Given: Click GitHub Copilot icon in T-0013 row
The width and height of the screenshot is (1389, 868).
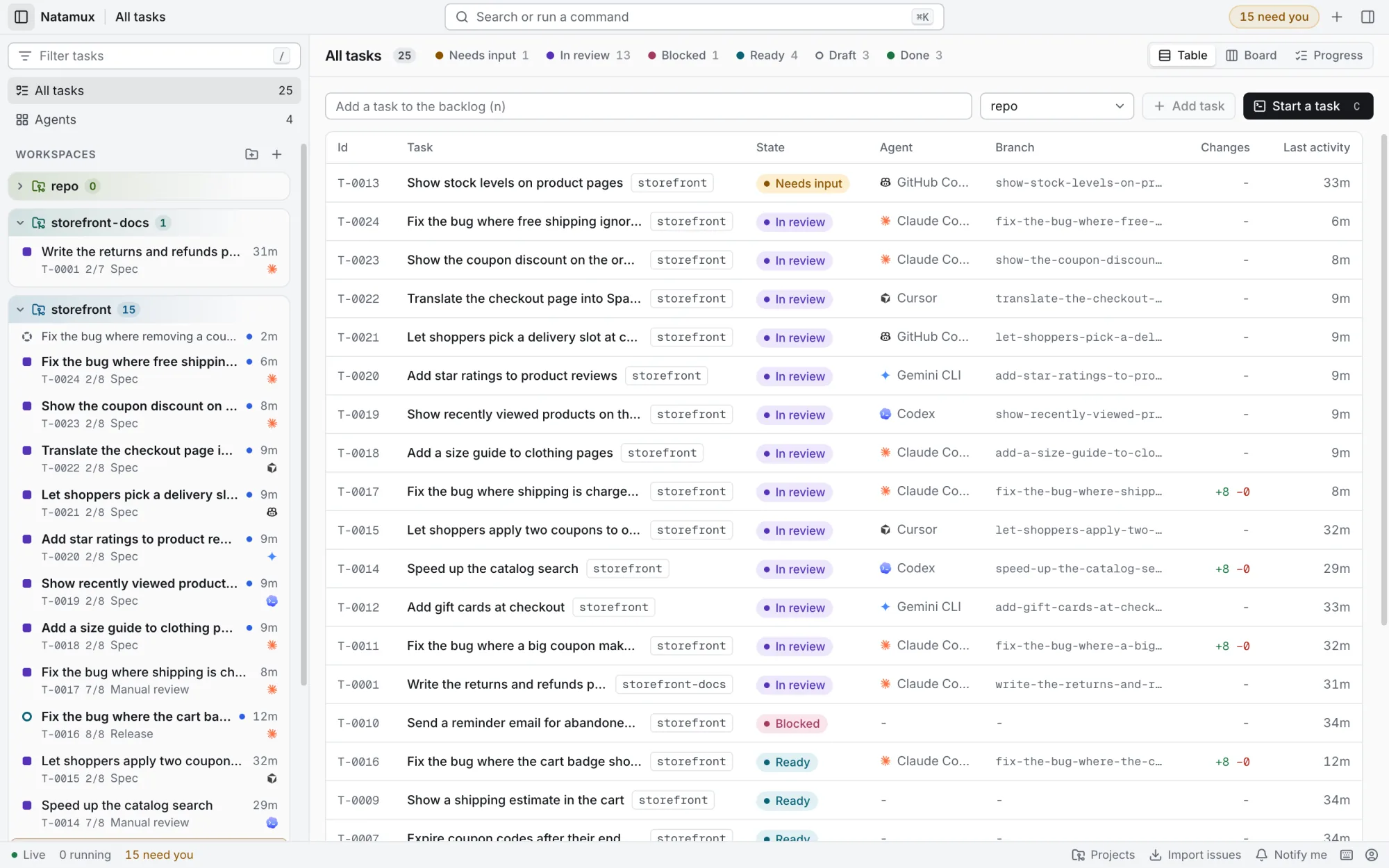Looking at the screenshot, I should tap(885, 183).
